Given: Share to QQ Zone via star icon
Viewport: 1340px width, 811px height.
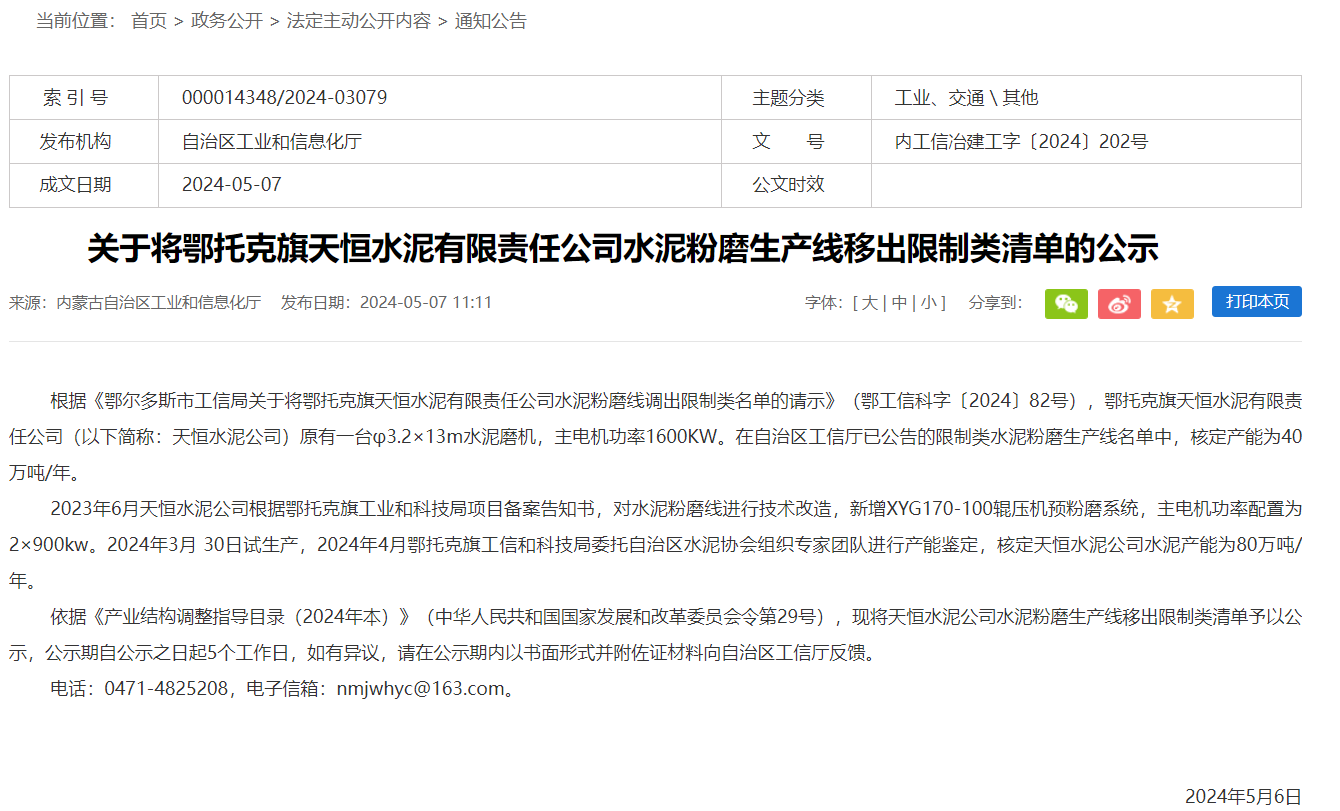Looking at the screenshot, I should pyautogui.click(x=1172, y=304).
